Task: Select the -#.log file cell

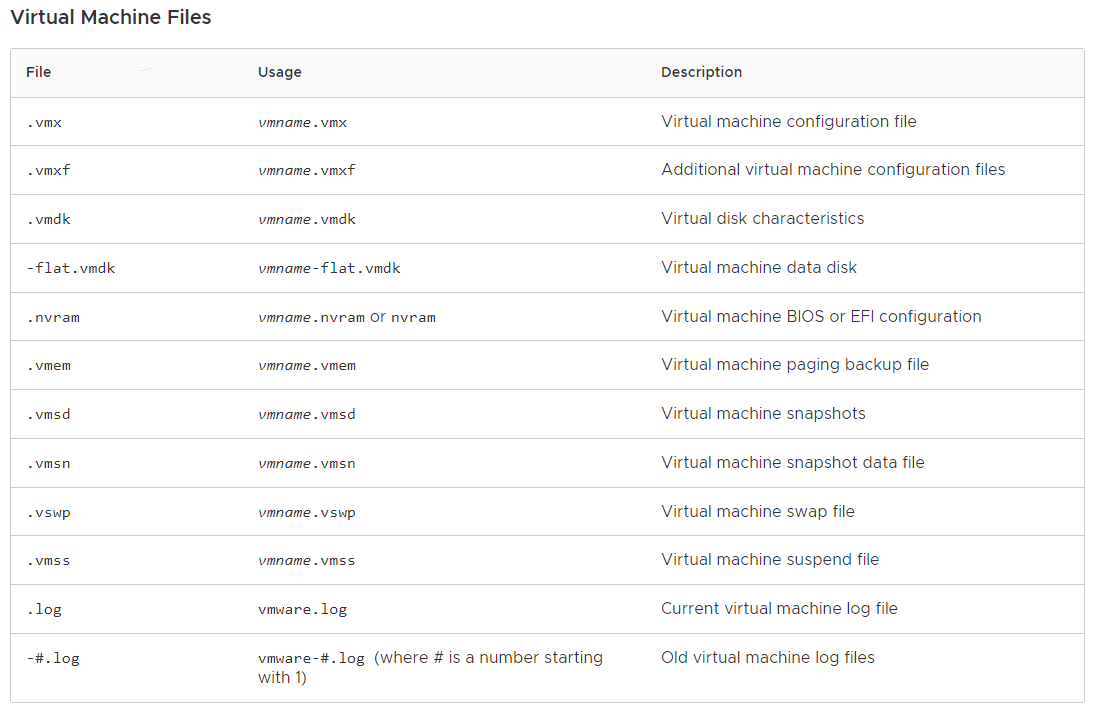Action: click(x=52, y=658)
